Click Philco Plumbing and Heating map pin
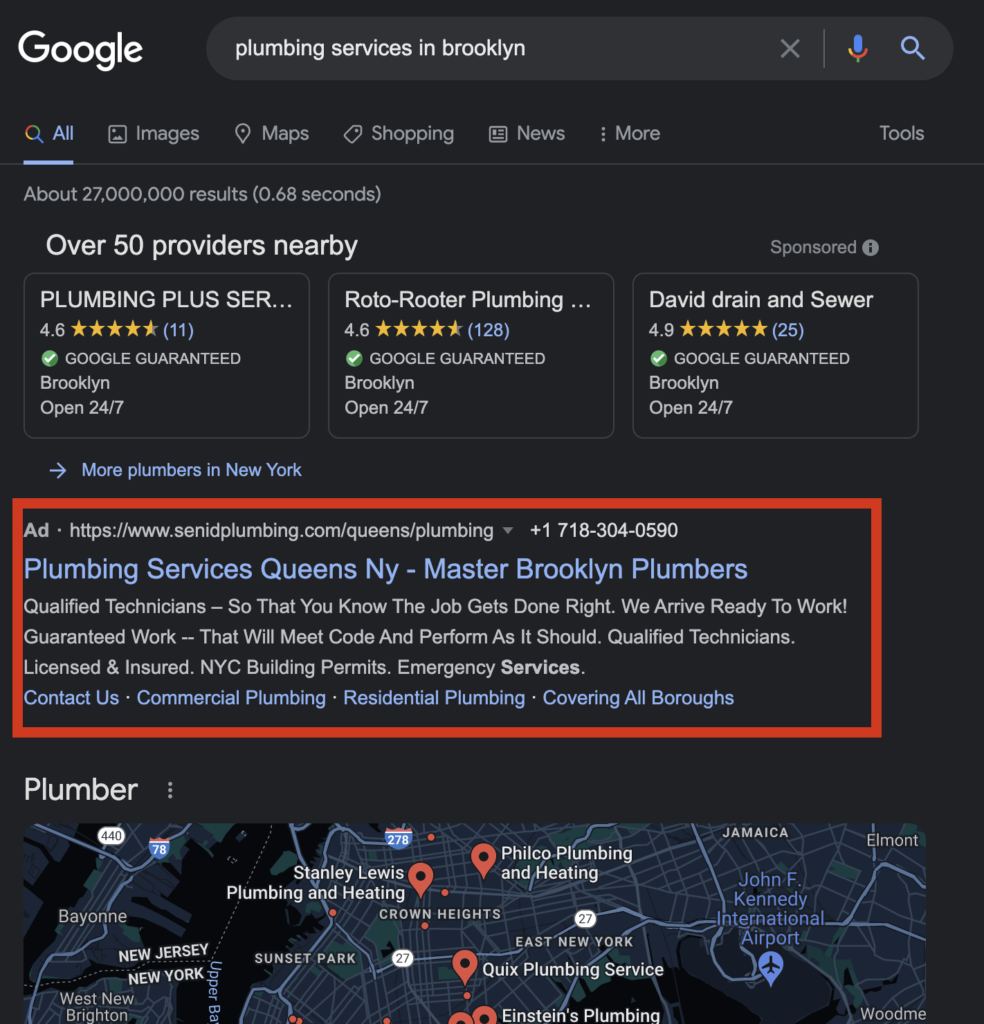 pos(483,859)
